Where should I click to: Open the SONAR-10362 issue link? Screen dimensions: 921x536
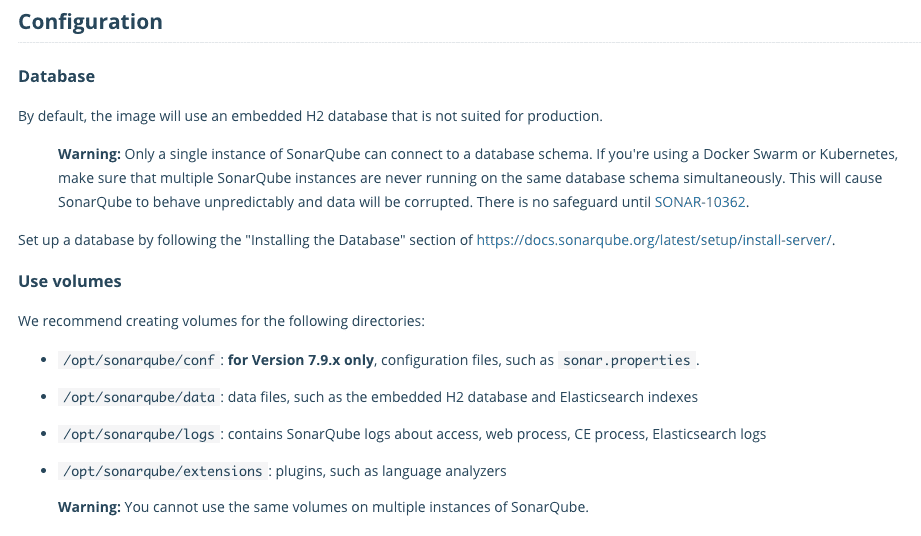pos(700,202)
